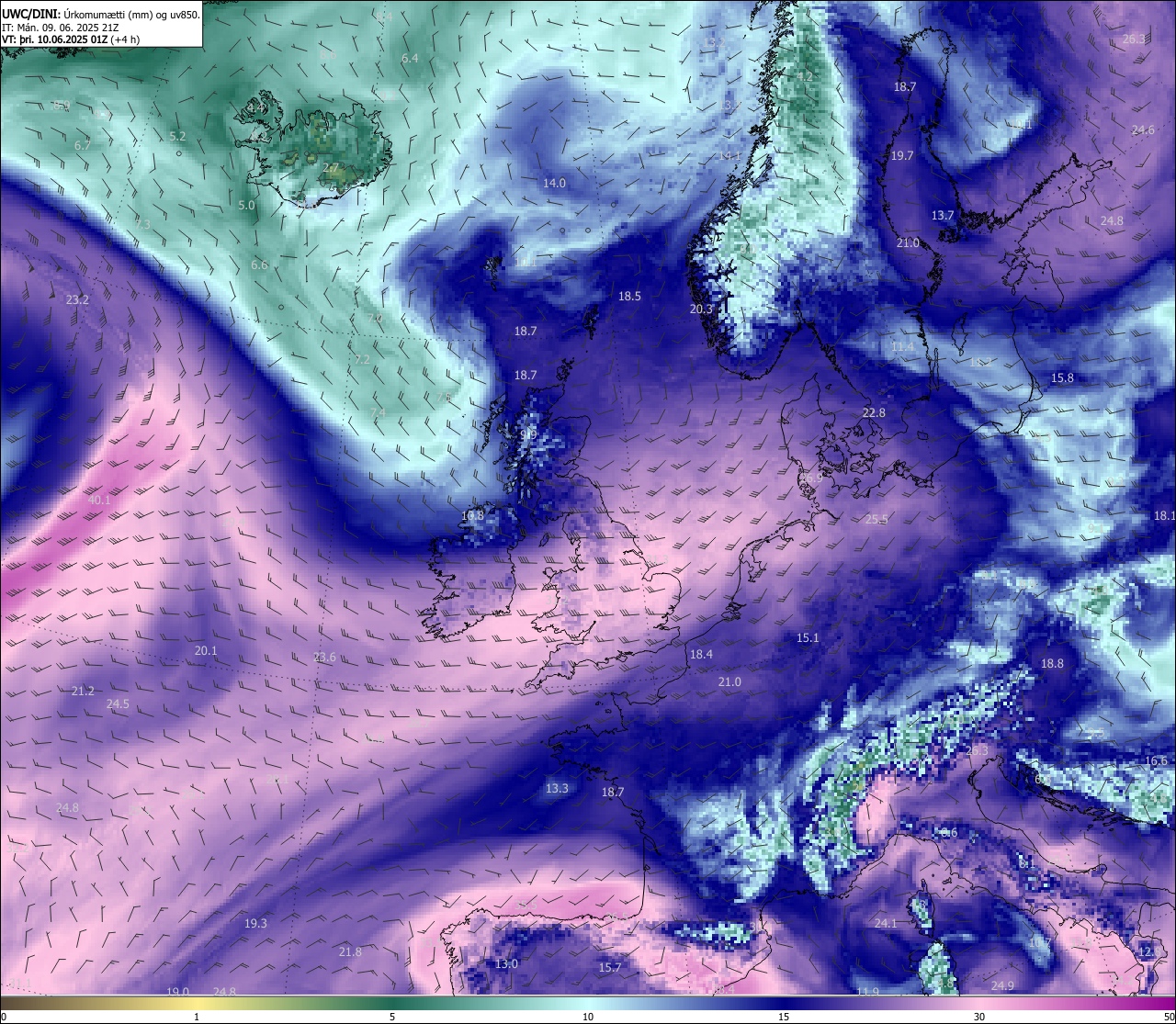Click the 18.8 value label
The height and width of the screenshot is (1024, 1176).
pos(1052,663)
